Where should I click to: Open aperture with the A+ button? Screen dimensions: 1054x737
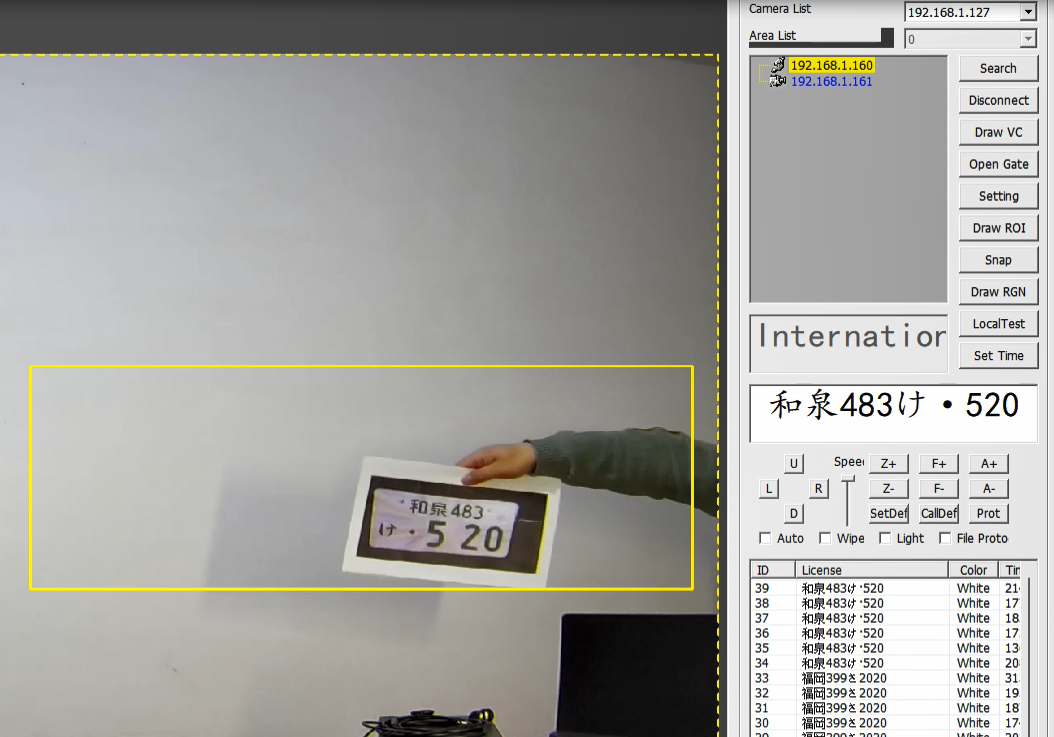pyautogui.click(x=988, y=463)
